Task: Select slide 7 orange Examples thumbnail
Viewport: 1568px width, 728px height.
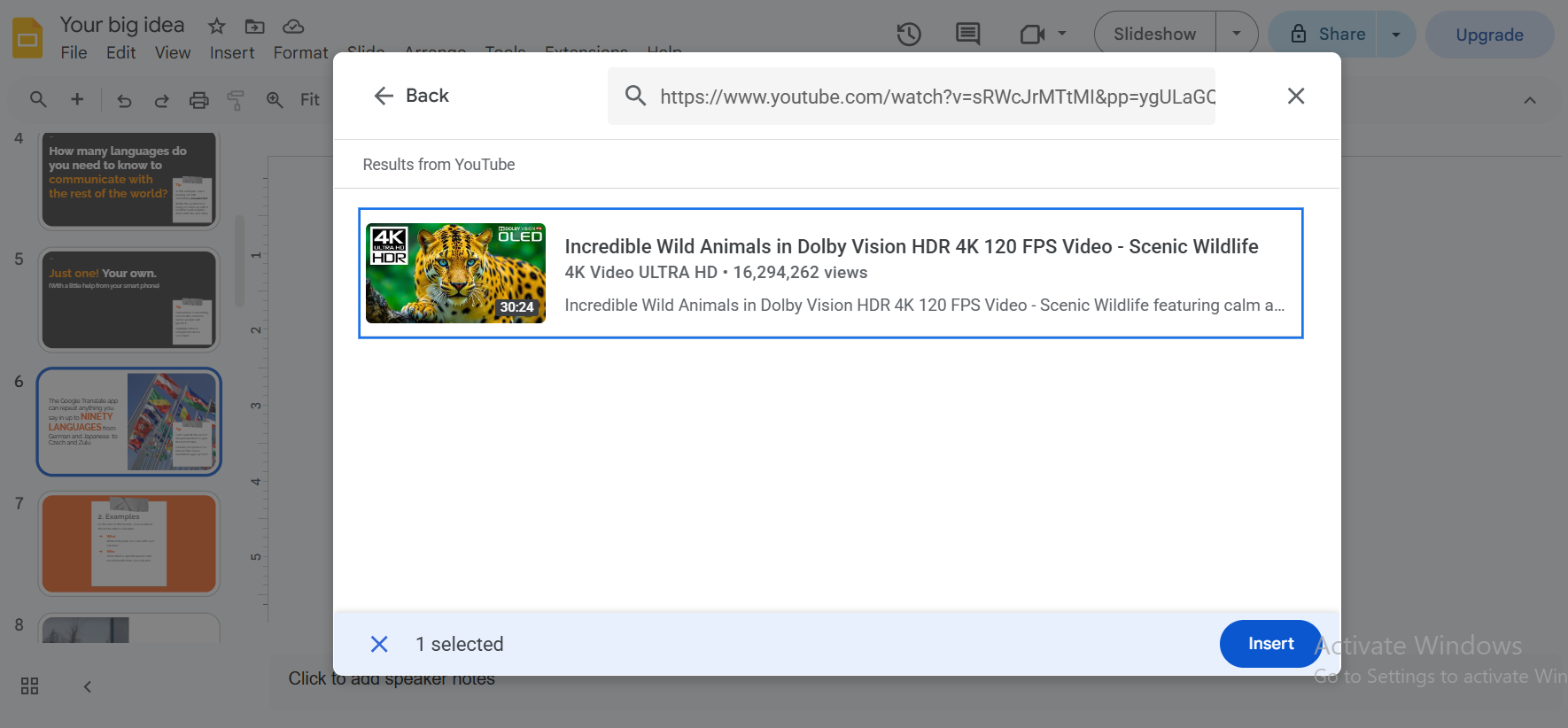Action: (x=129, y=544)
